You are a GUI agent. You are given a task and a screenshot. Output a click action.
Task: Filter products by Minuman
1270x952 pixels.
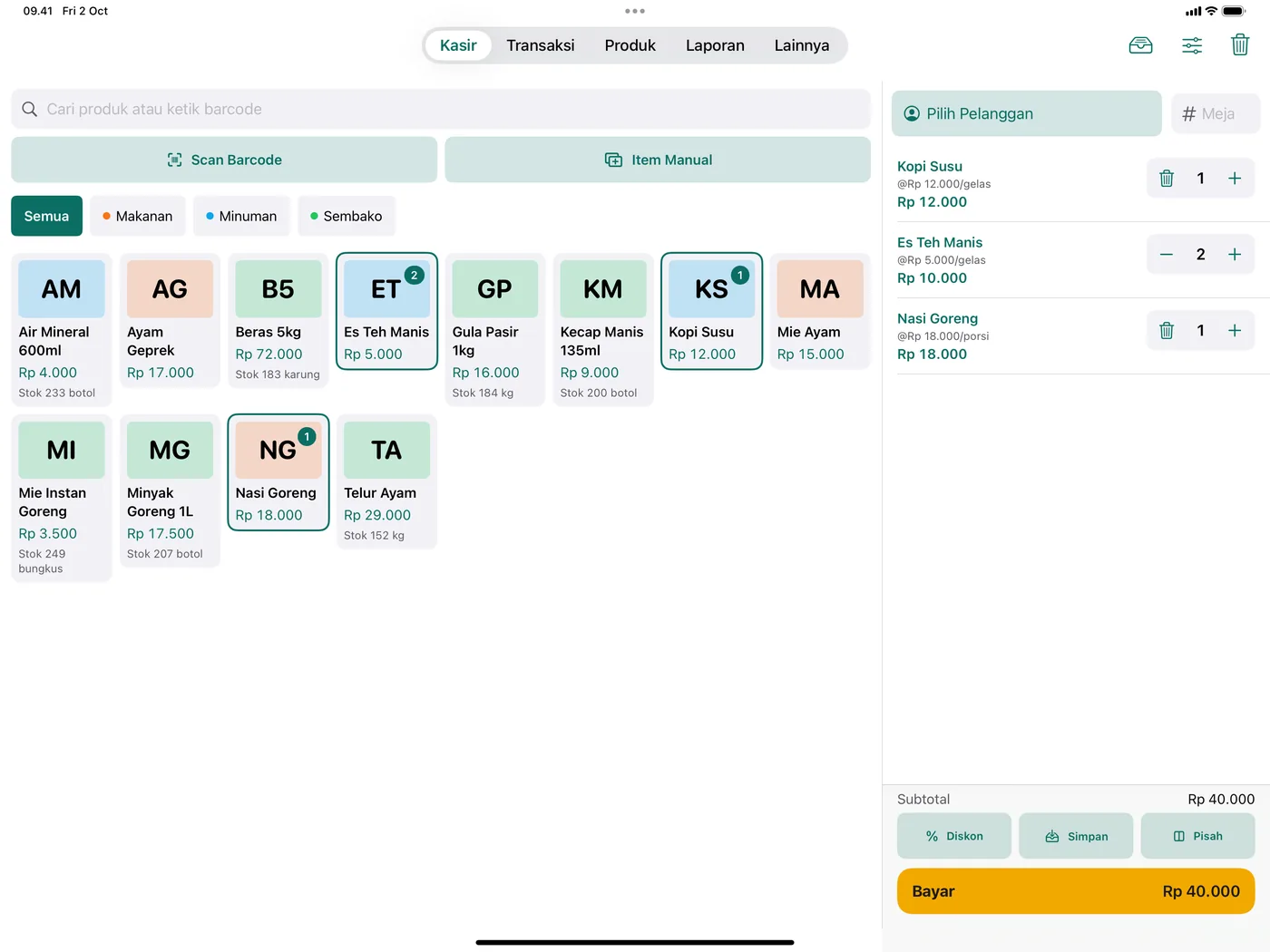click(x=241, y=216)
